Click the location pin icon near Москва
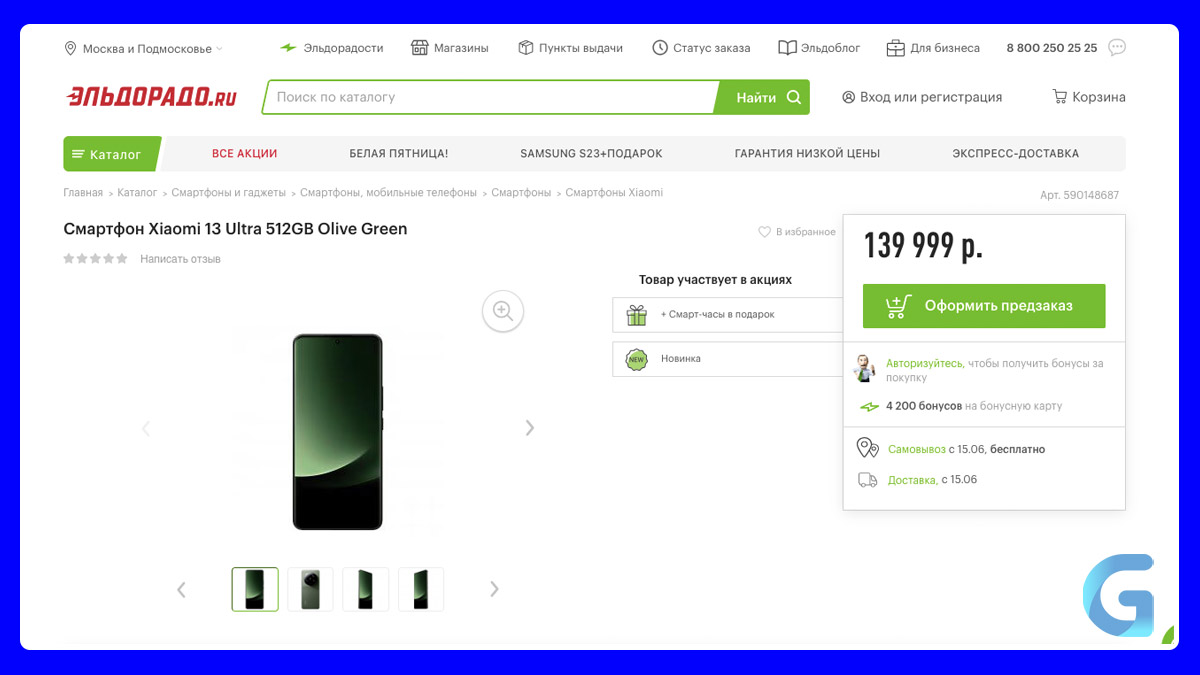1200x675 pixels. [71, 48]
